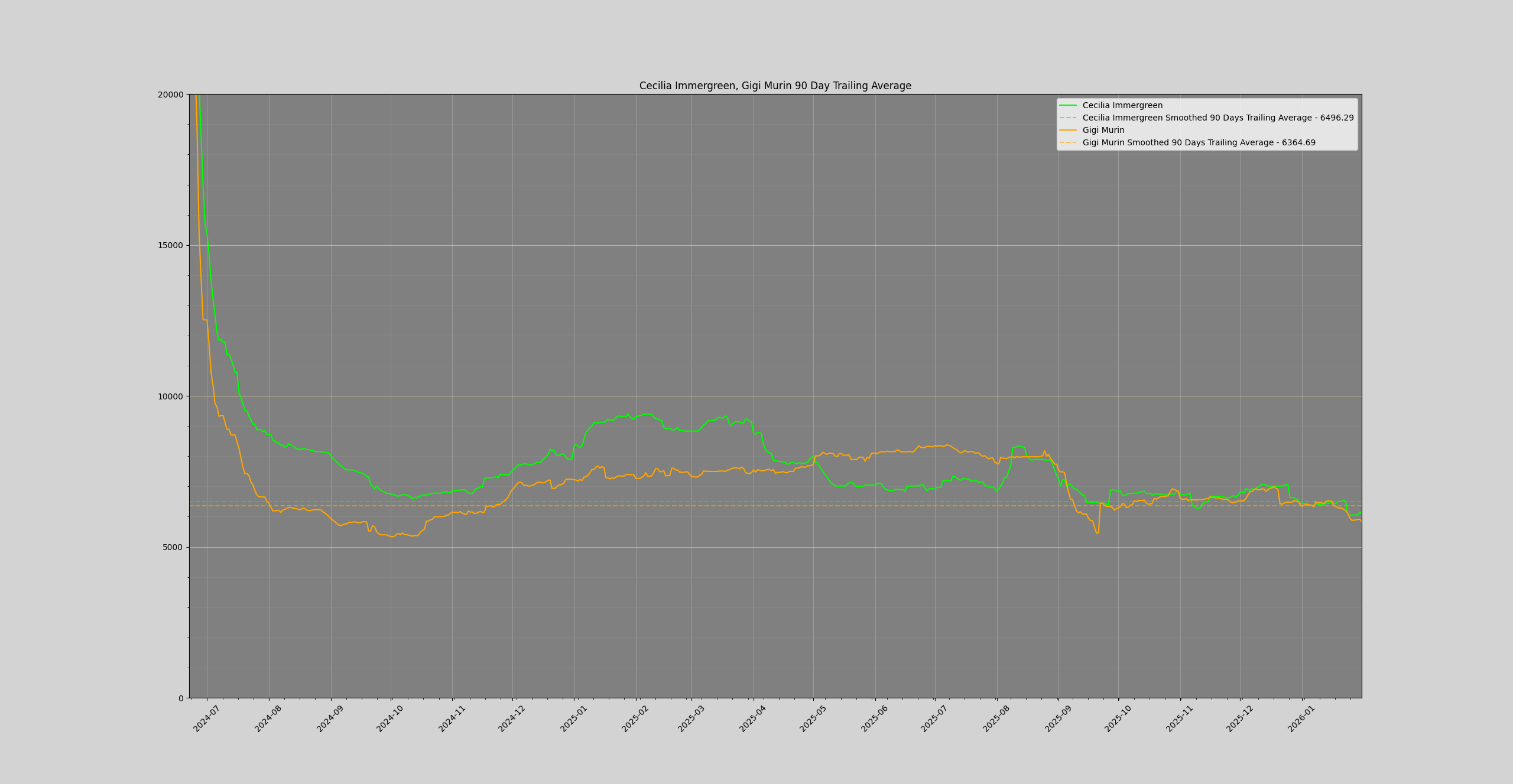Click the 15000 y-axis tick label
Screen dimensions: 1513x784
(x=170, y=246)
